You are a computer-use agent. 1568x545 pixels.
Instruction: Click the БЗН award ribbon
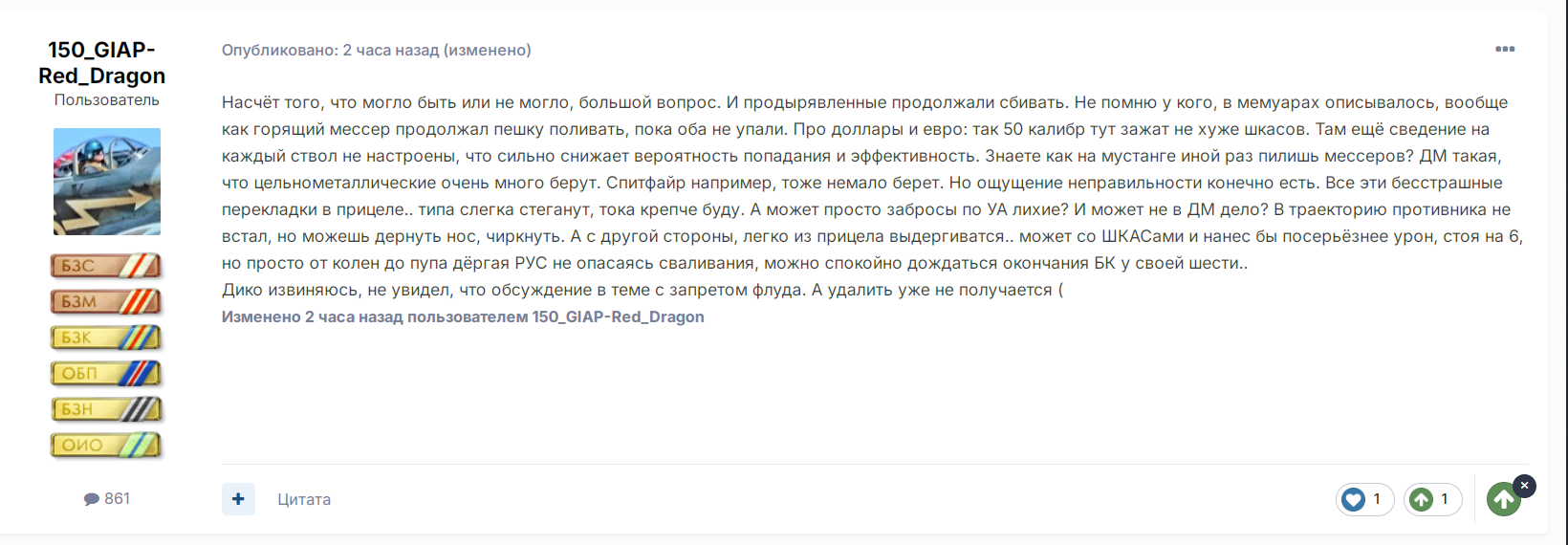click(x=106, y=409)
